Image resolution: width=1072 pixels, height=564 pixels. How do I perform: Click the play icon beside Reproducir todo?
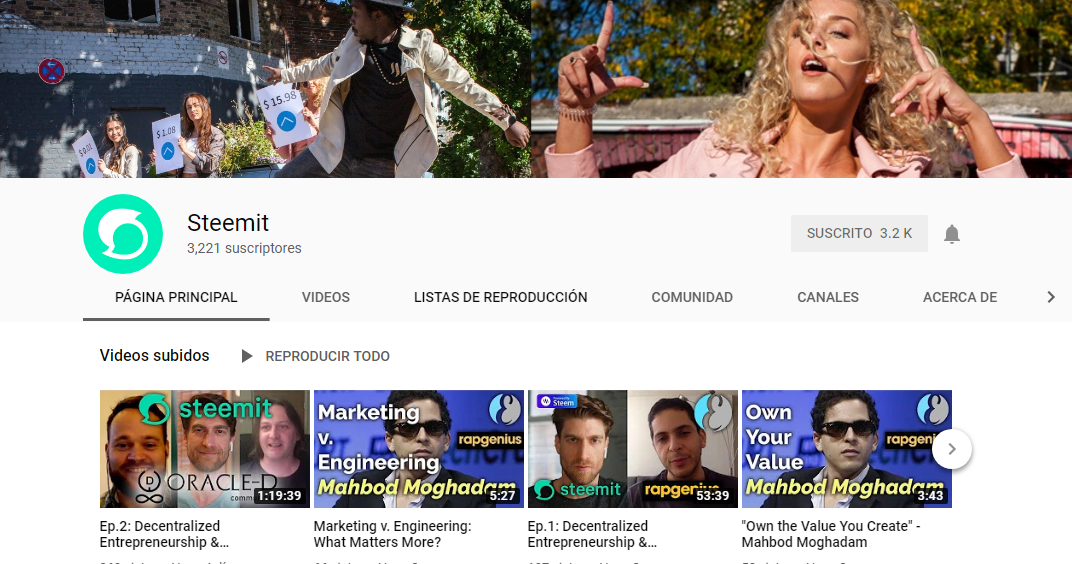pos(247,356)
